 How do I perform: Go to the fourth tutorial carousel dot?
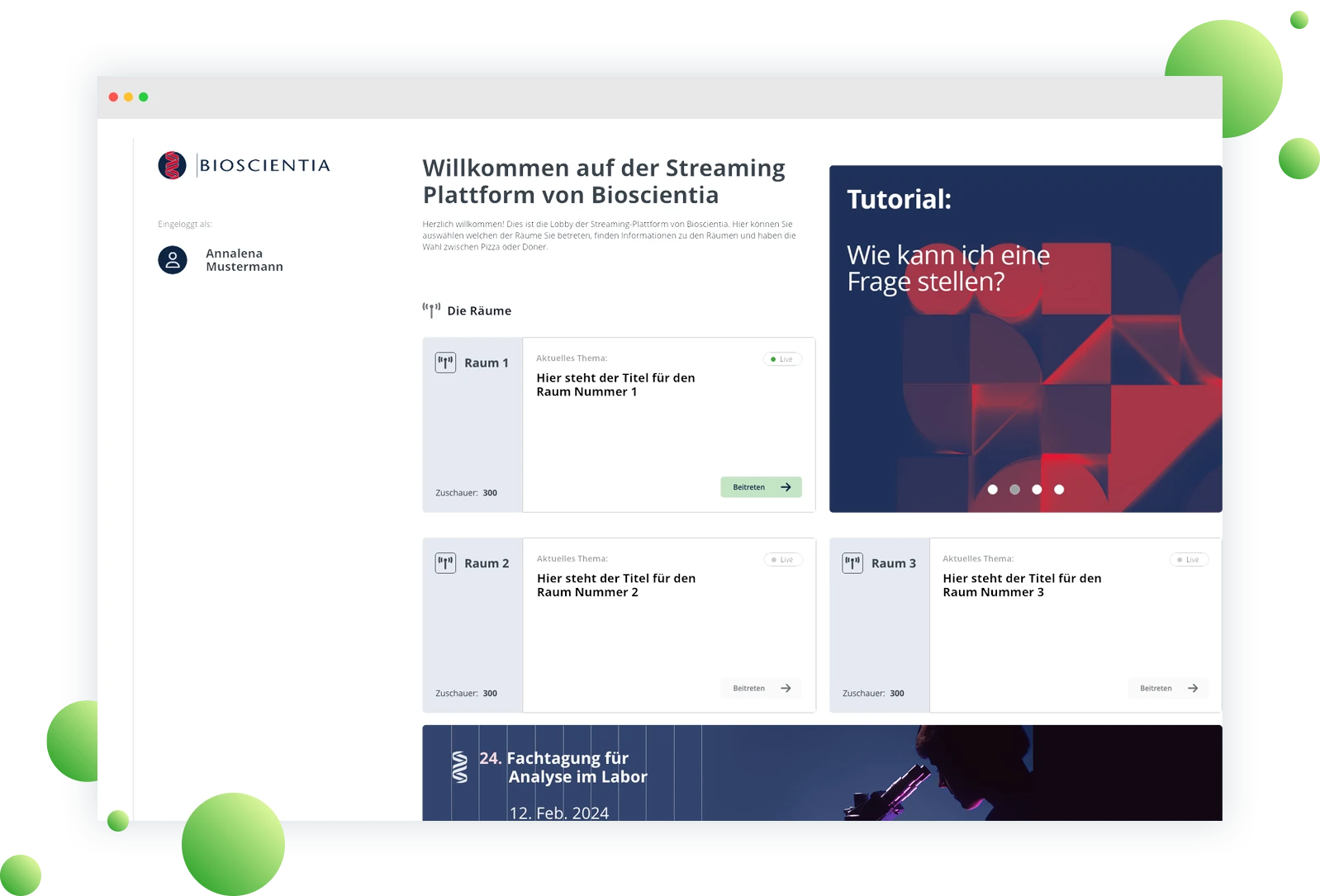tap(1059, 490)
